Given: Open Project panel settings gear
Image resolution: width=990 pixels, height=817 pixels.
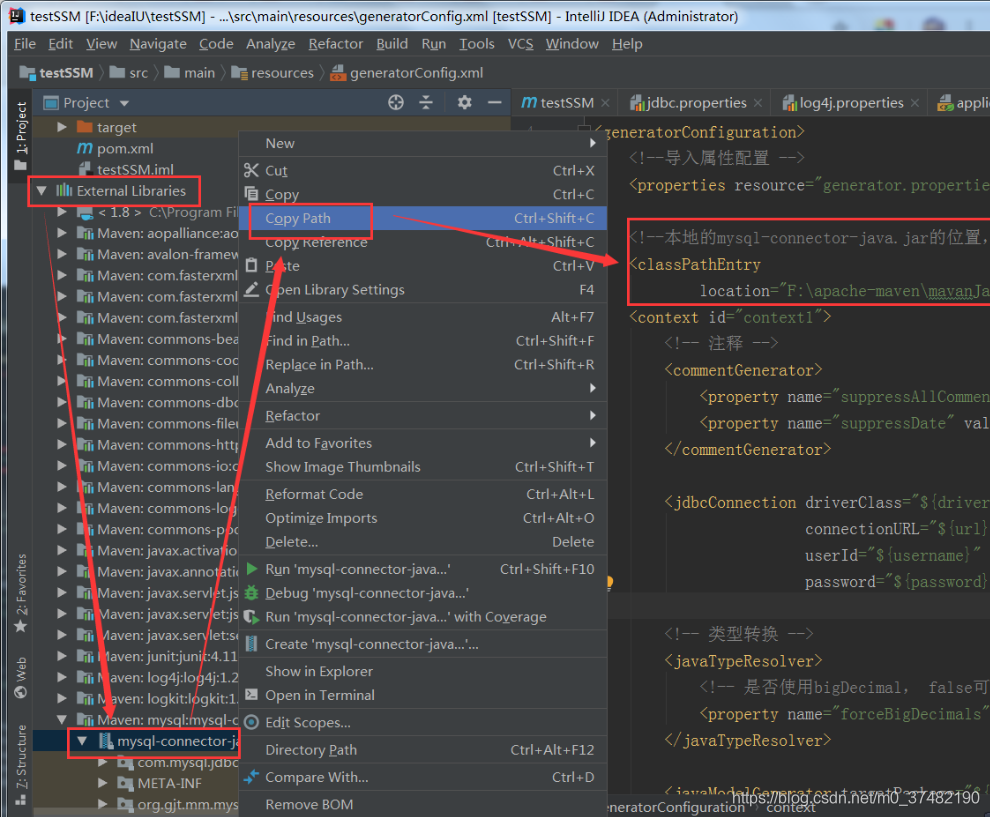Looking at the screenshot, I should pyautogui.click(x=465, y=102).
